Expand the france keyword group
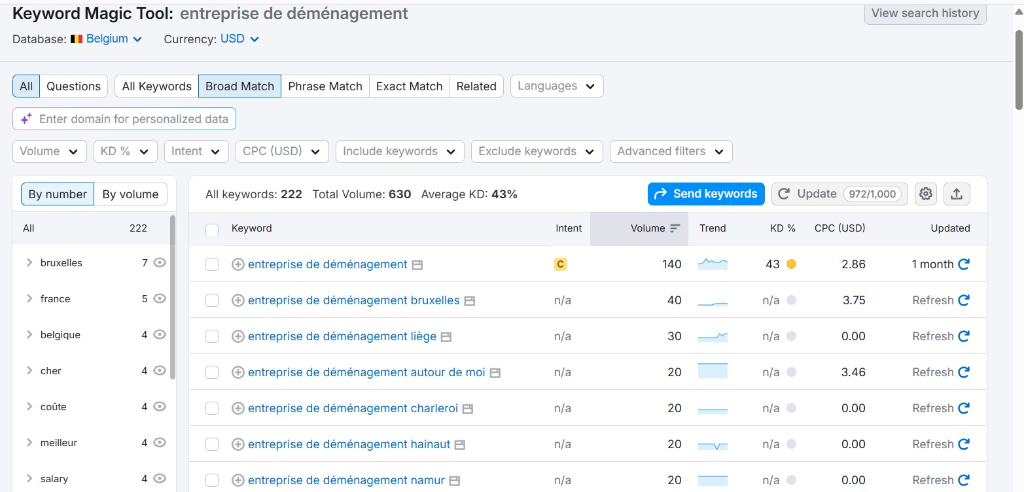This screenshot has width=1024, height=492. 29,299
